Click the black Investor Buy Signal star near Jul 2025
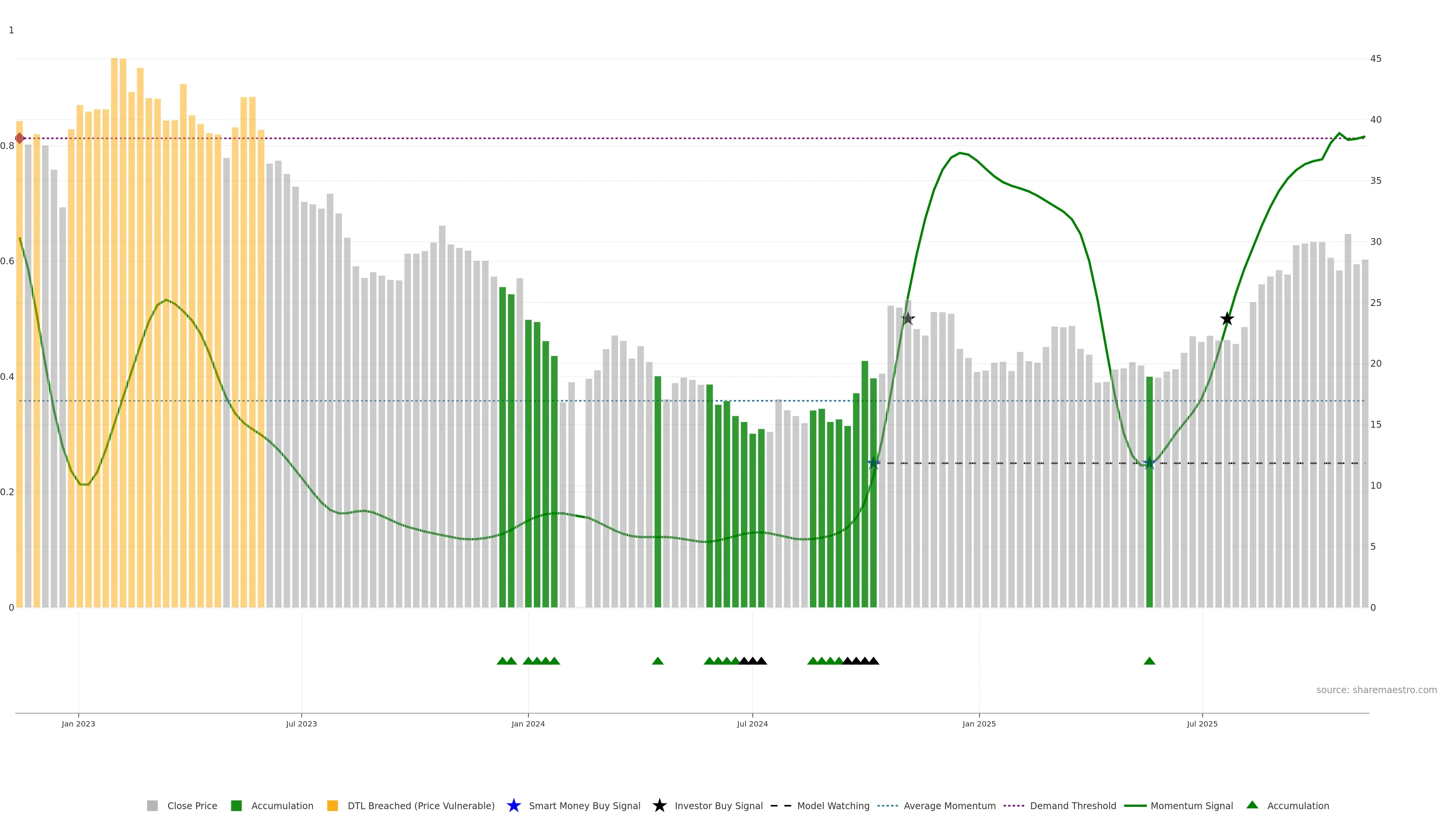The height and width of the screenshot is (819, 1456). click(1227, 319)
